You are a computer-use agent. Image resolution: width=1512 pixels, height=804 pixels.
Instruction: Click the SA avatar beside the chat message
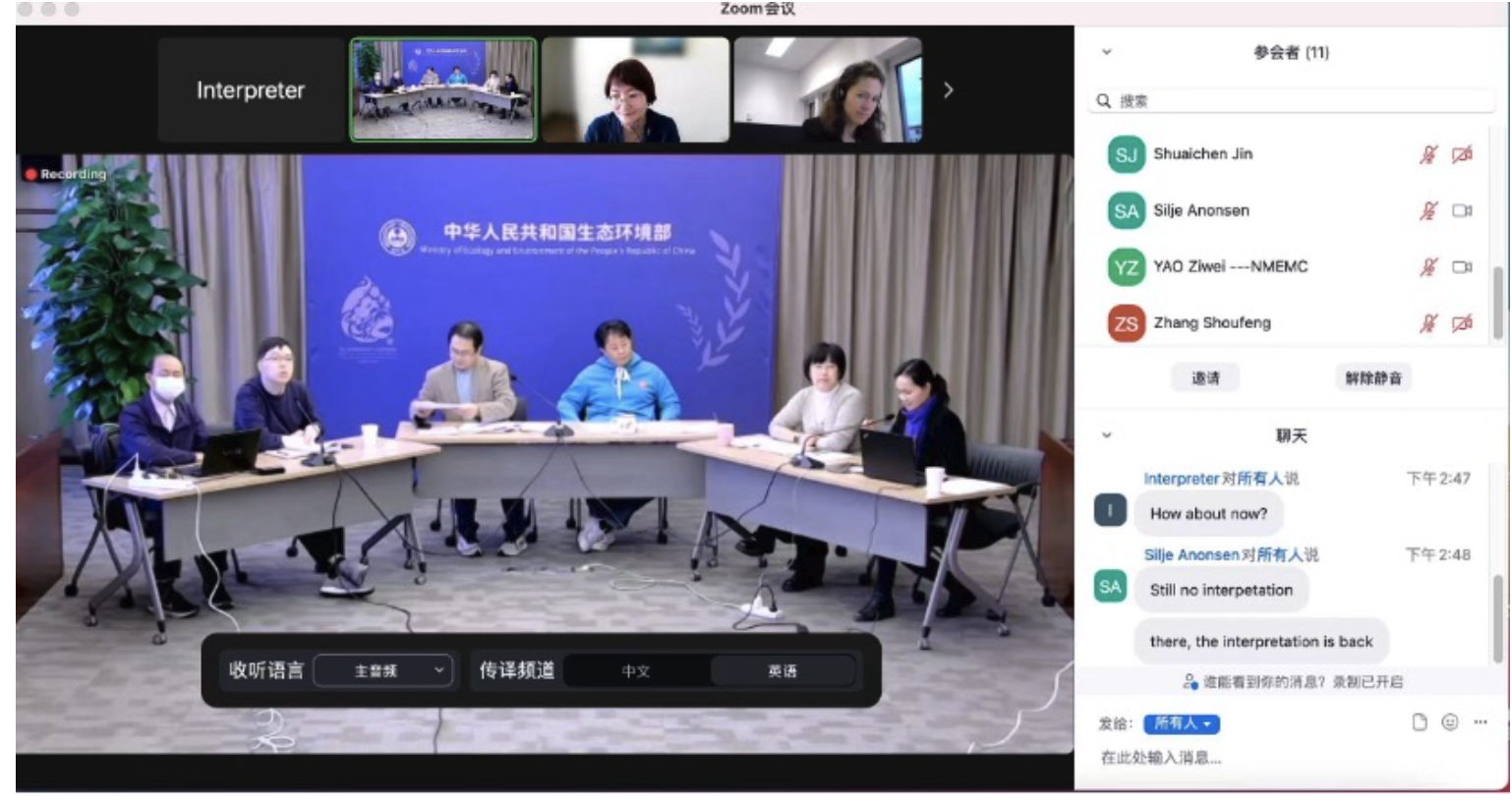click(1110, 586)
